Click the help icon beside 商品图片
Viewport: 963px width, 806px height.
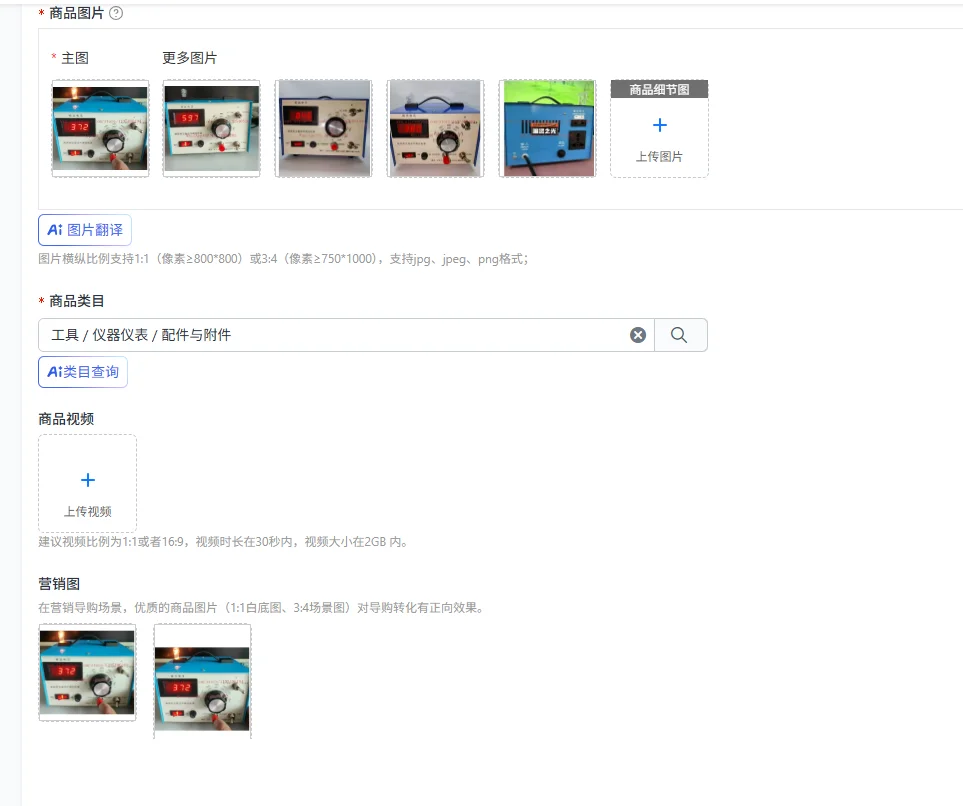click(x=115, y=13)
